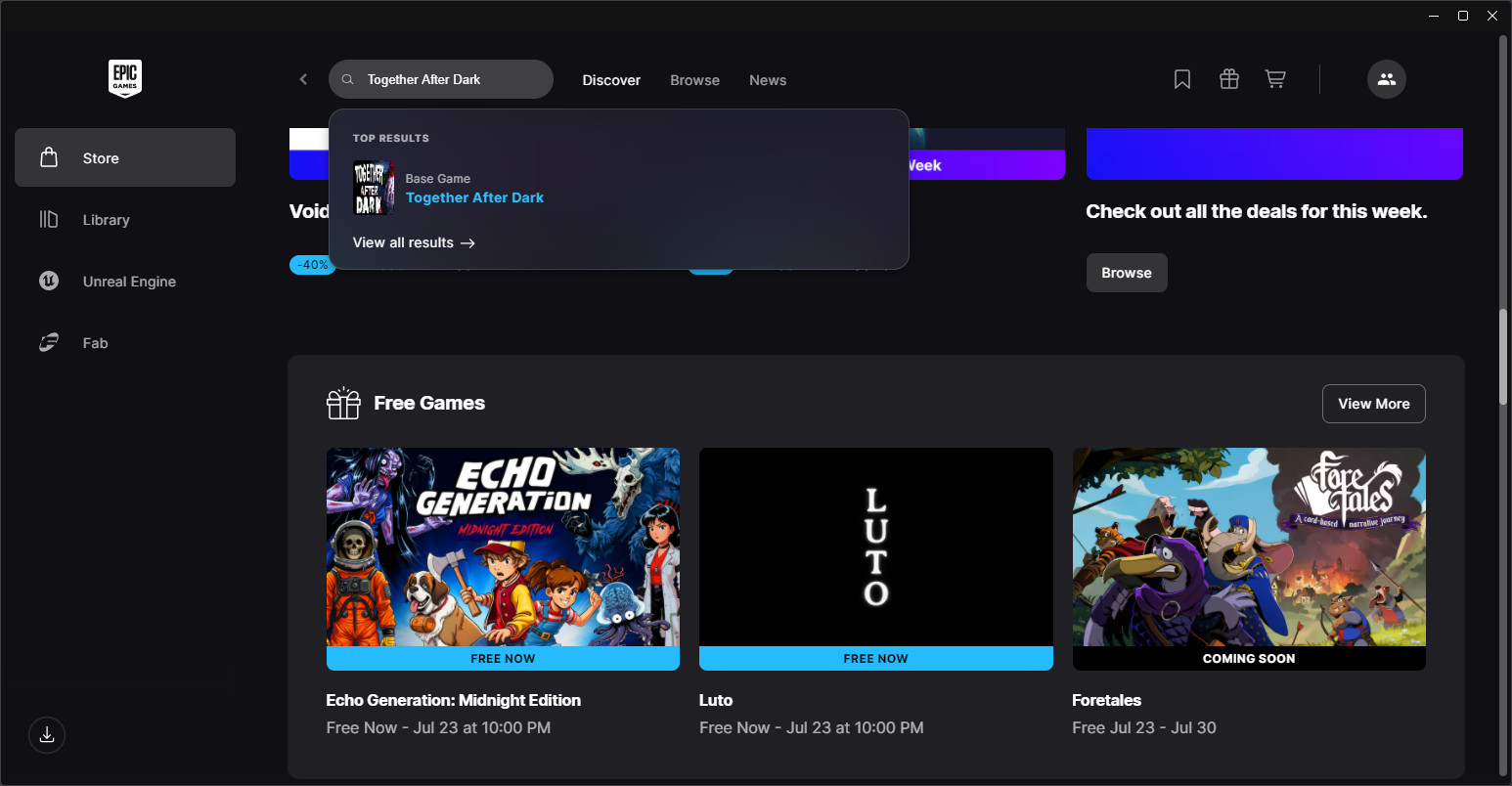Click the Fab icon
Screen dimensions: 1512x786
coord(49,342)
